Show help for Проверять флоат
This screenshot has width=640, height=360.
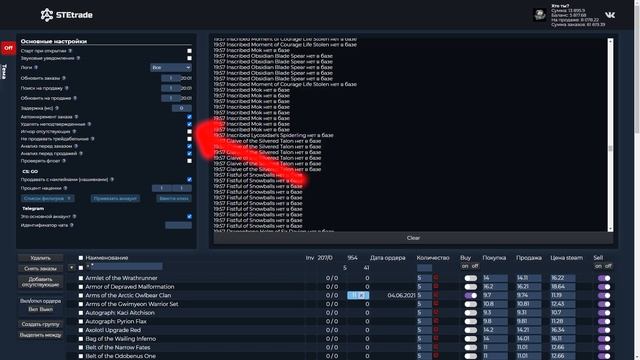(64, 161)
